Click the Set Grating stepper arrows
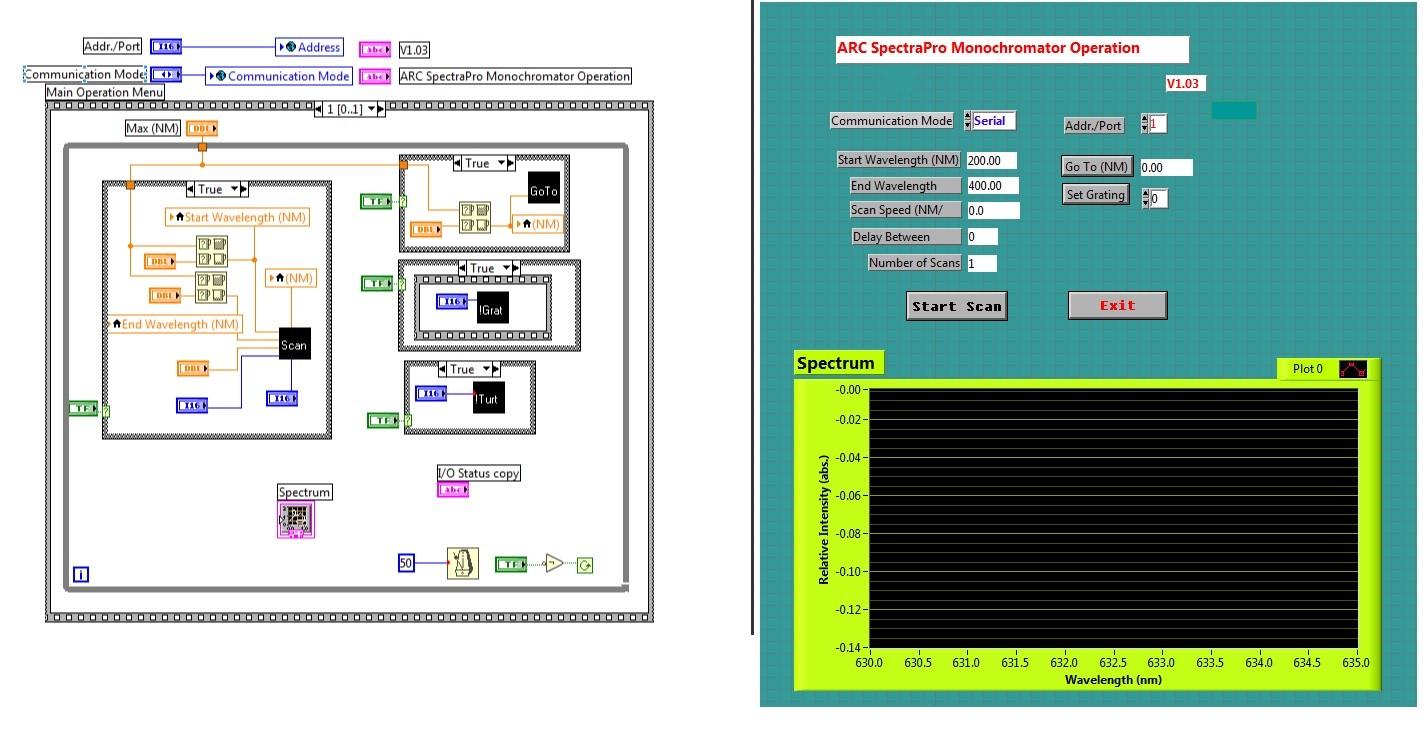 (x=1146, y=198)
